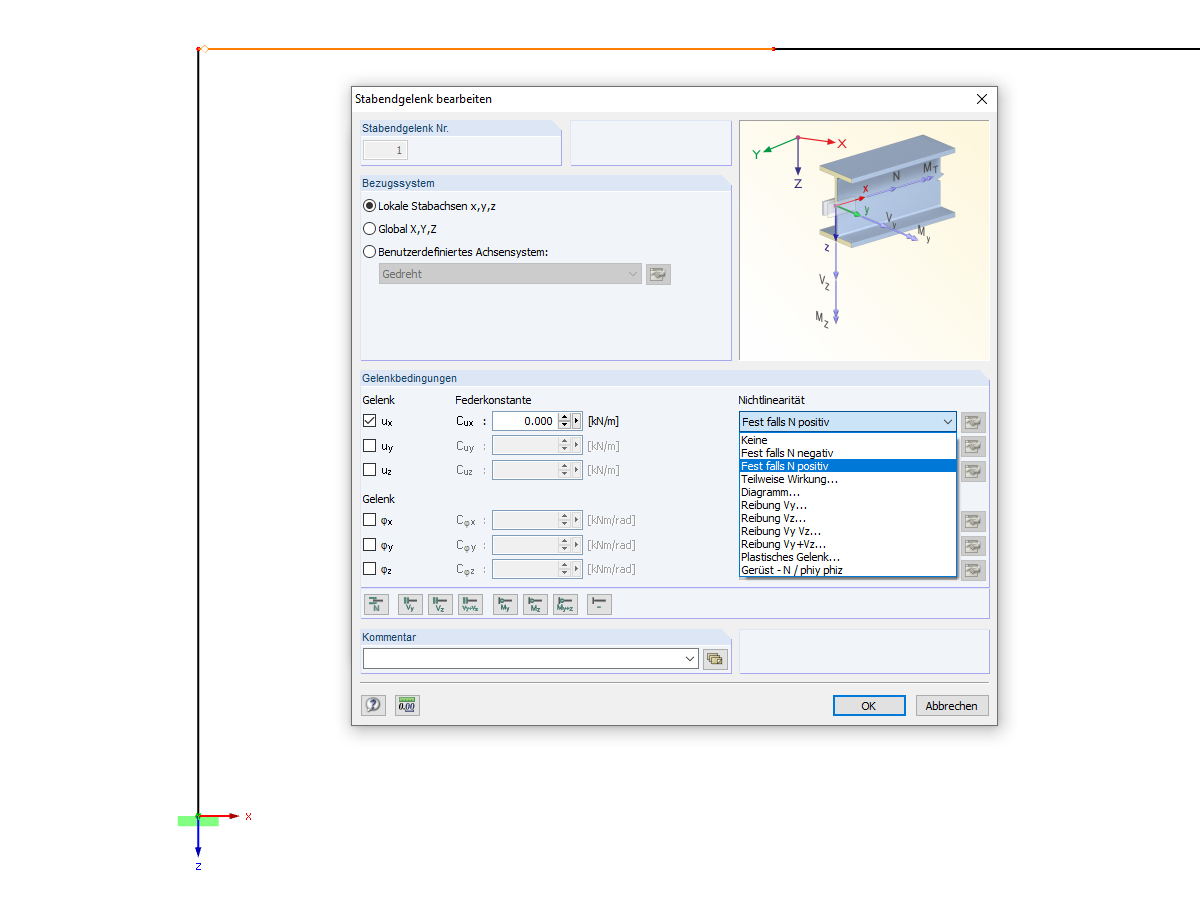Choose Reibung Vy Vz… option

(x=848, y=531)
